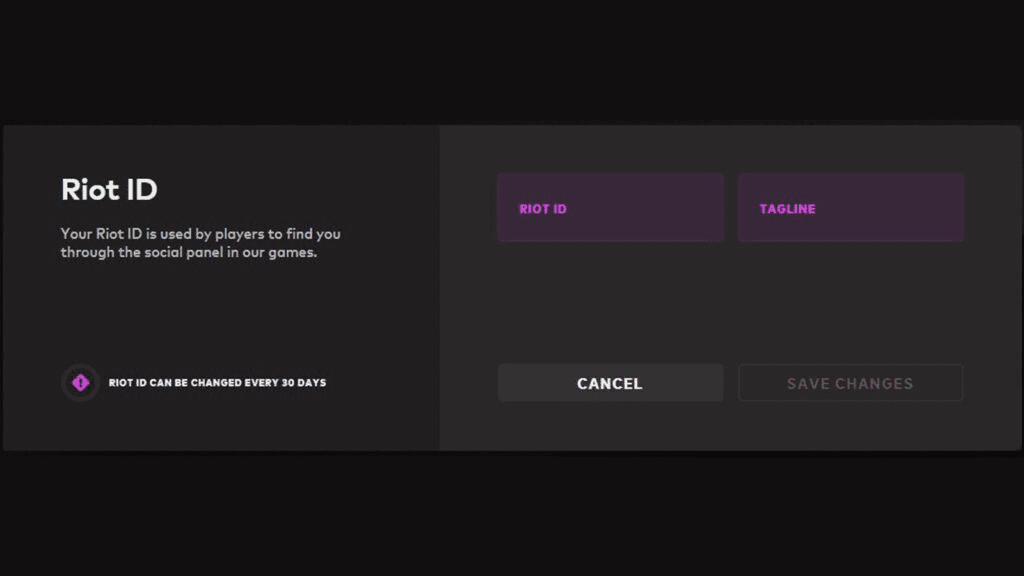Click the 'Your Riot ID is used' description line
1024x576 pixels.
200,234
